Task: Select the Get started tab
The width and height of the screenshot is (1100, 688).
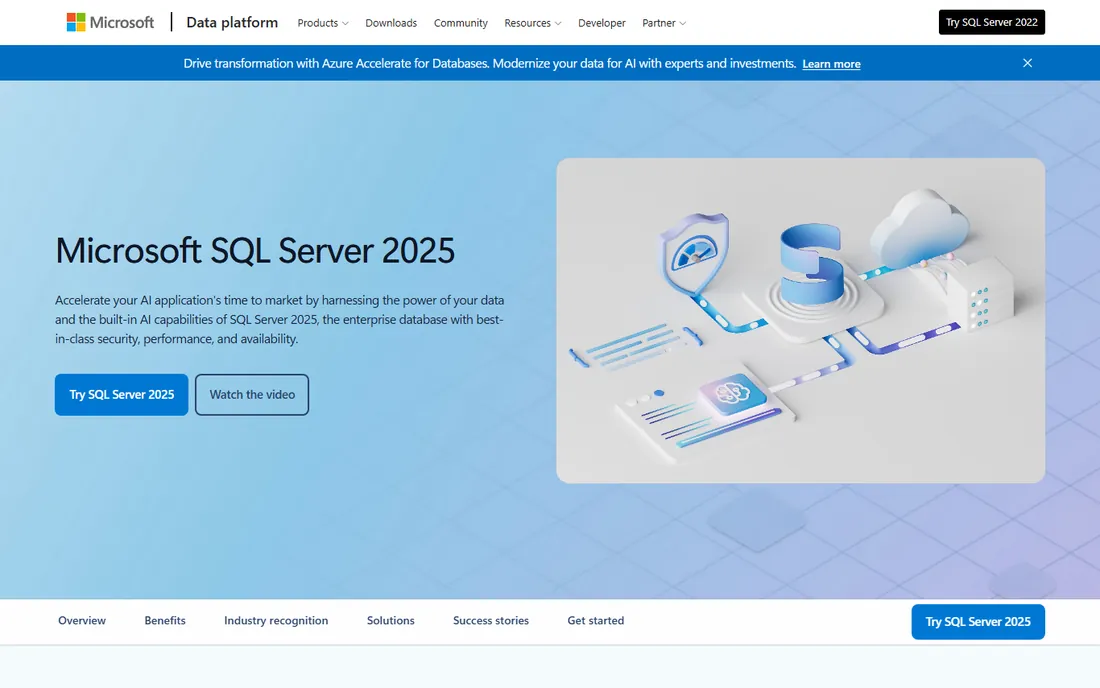Action: (x=596, y=621)
